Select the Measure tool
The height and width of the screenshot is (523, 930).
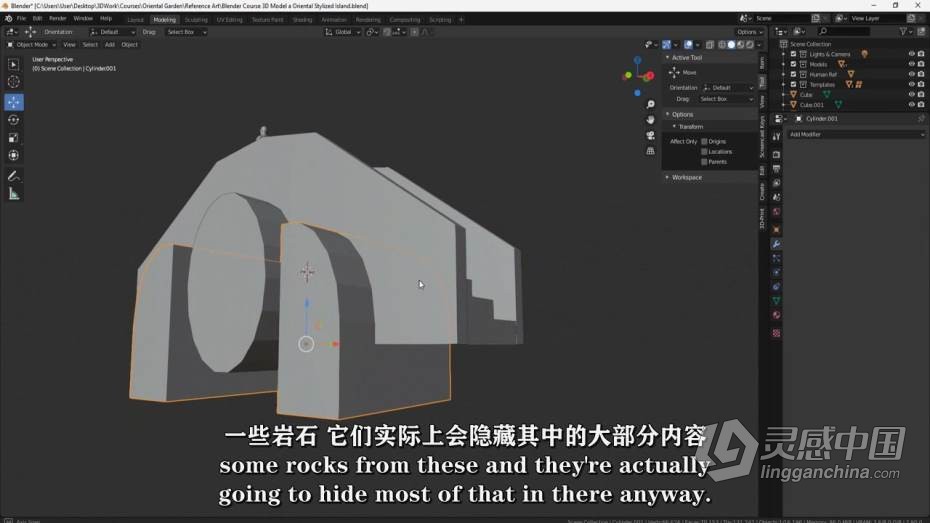(14, 194)
